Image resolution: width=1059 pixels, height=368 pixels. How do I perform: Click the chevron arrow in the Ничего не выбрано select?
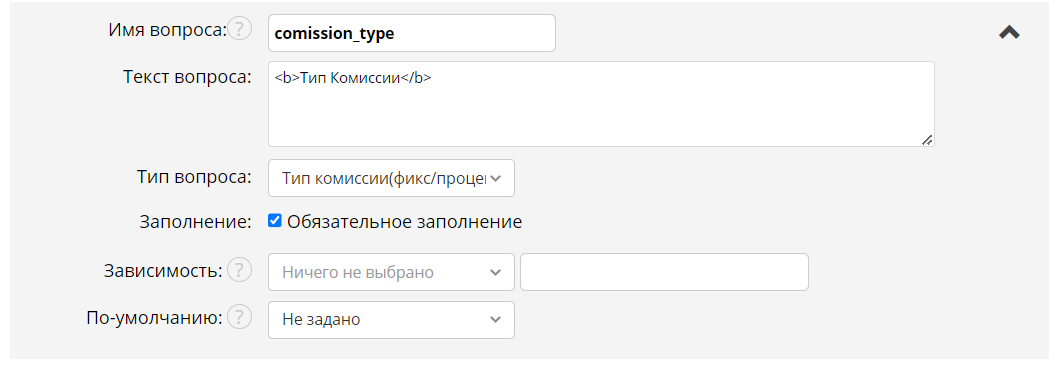coord(496,273)
